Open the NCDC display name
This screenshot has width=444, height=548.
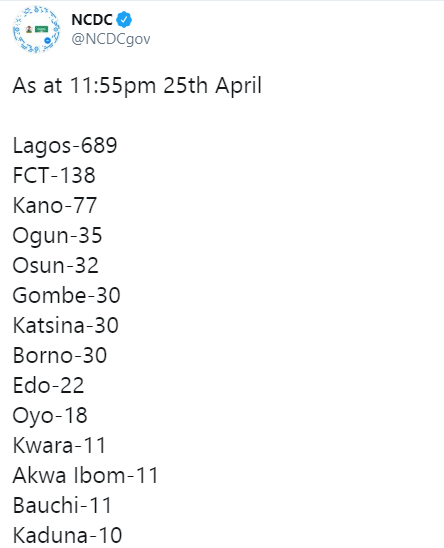92,20
